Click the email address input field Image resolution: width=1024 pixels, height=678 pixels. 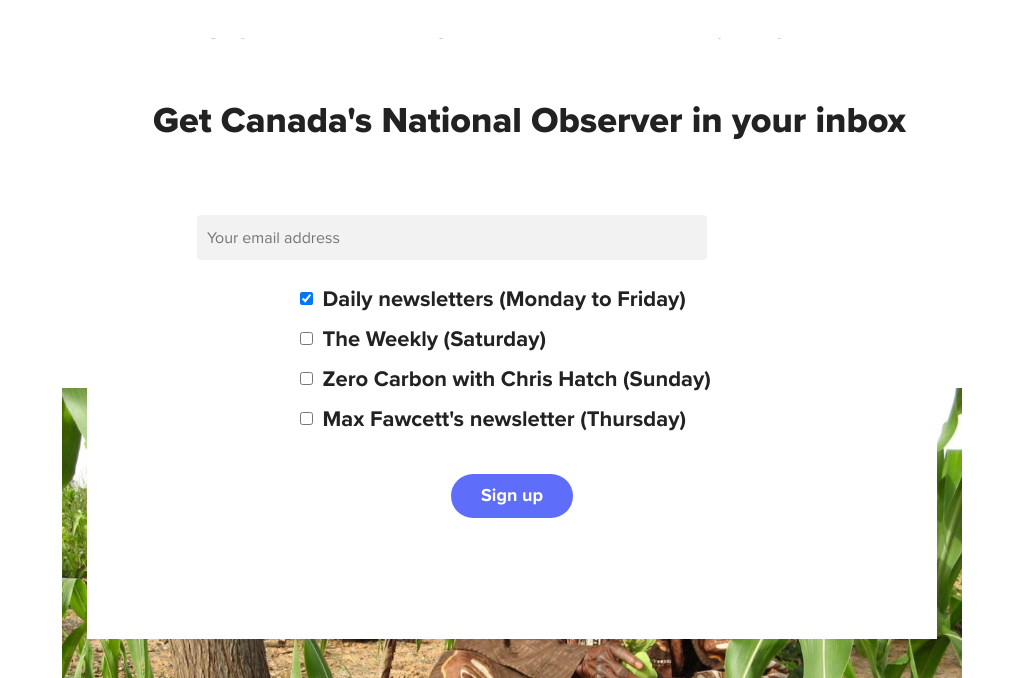451,238
